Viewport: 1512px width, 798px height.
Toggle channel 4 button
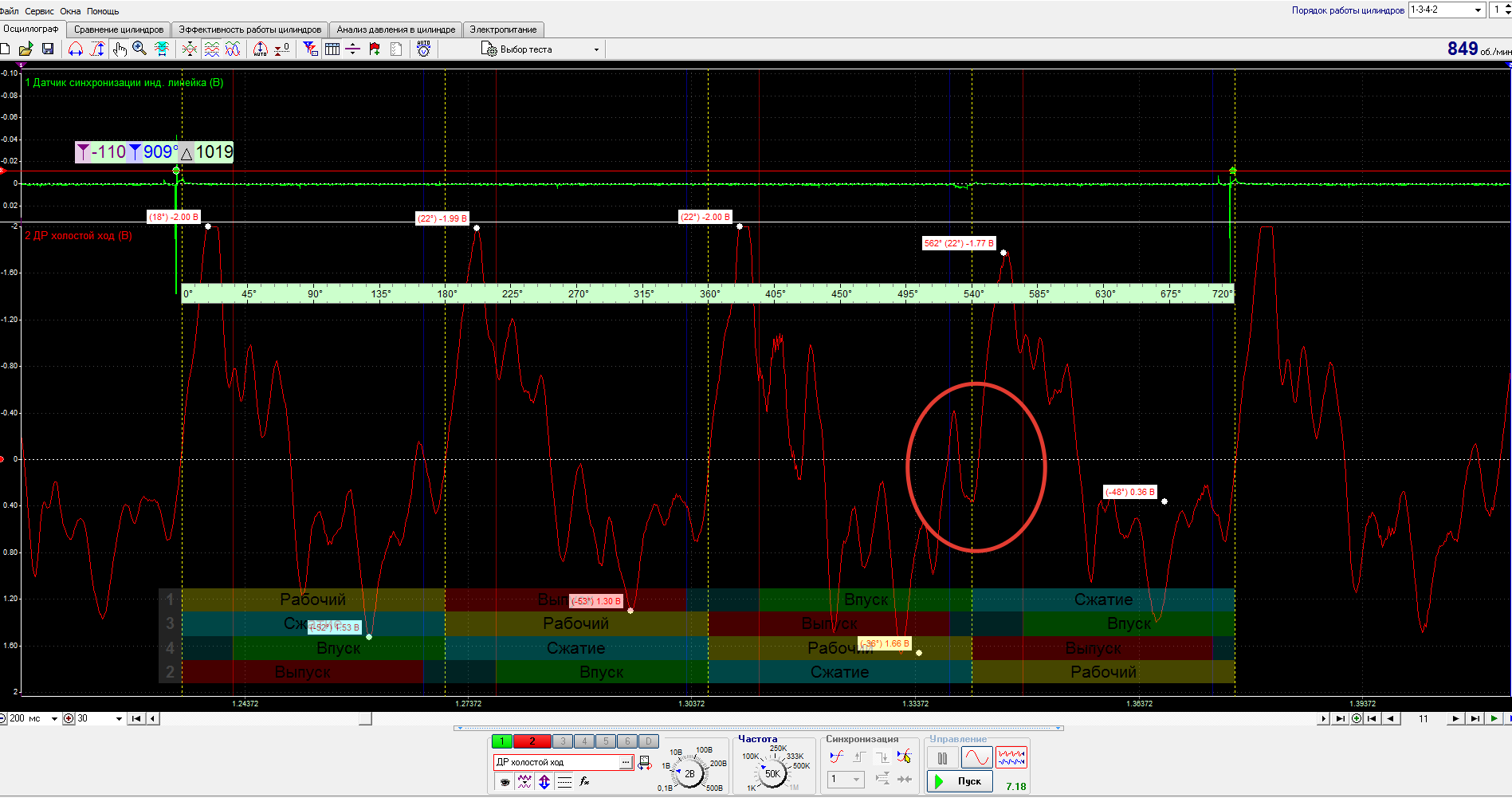(x=584, y=741)
